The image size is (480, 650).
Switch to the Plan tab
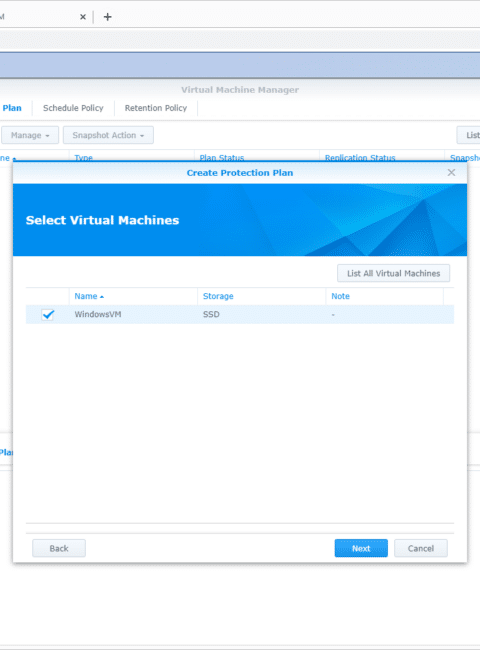tap(12, 108)
